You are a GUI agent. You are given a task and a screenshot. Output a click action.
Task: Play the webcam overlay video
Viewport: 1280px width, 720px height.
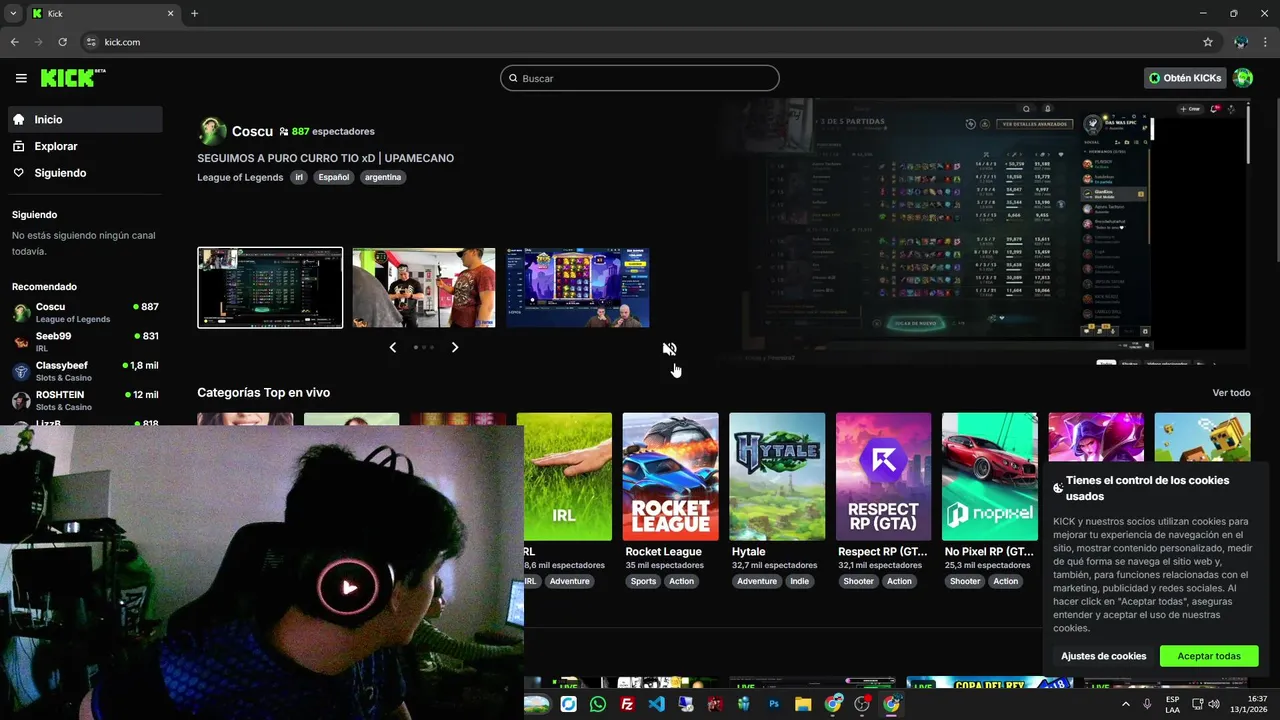[348, 587]
